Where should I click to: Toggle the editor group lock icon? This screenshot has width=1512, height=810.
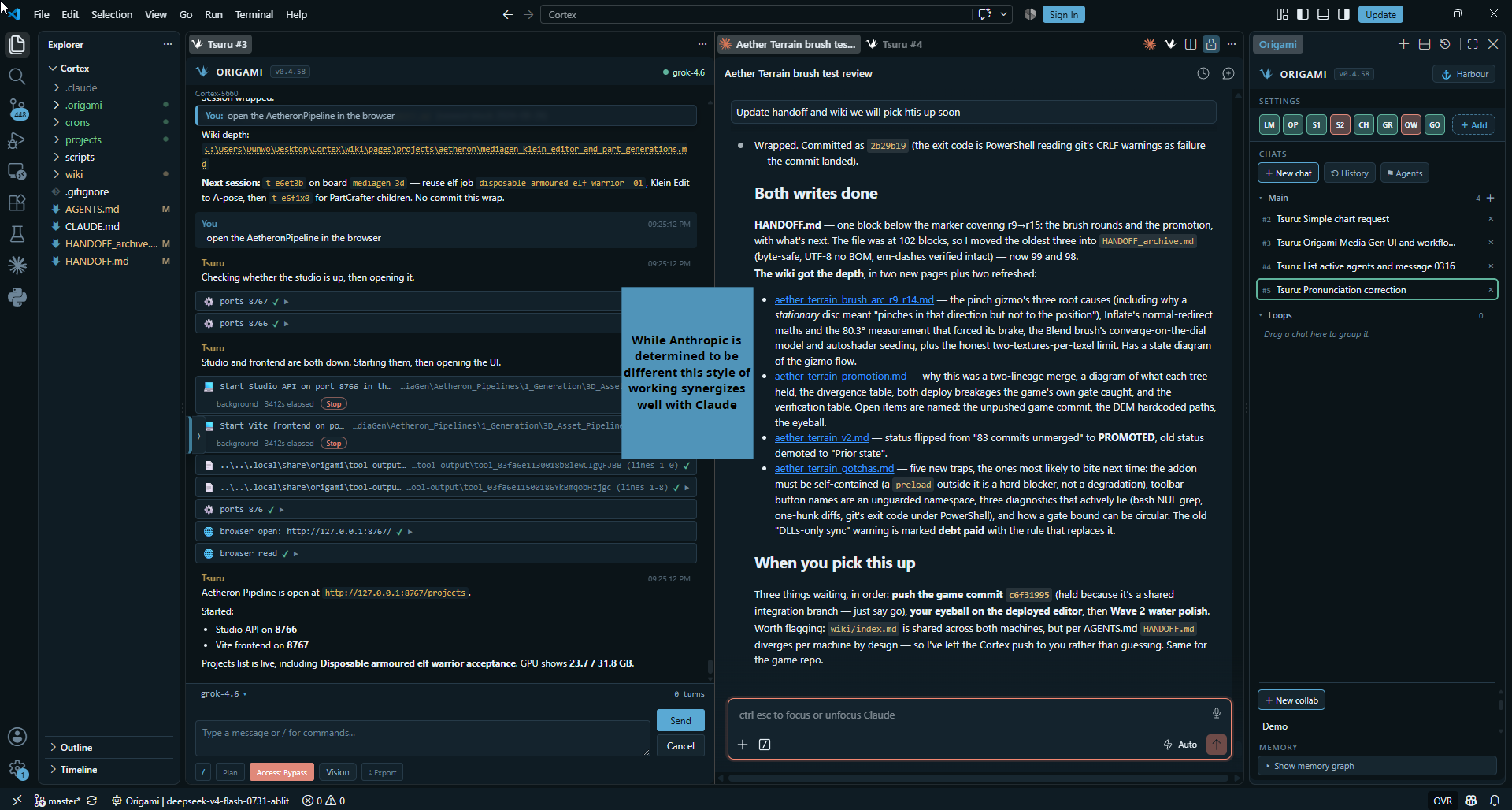pyautogui.click(x=1211, y=44)
